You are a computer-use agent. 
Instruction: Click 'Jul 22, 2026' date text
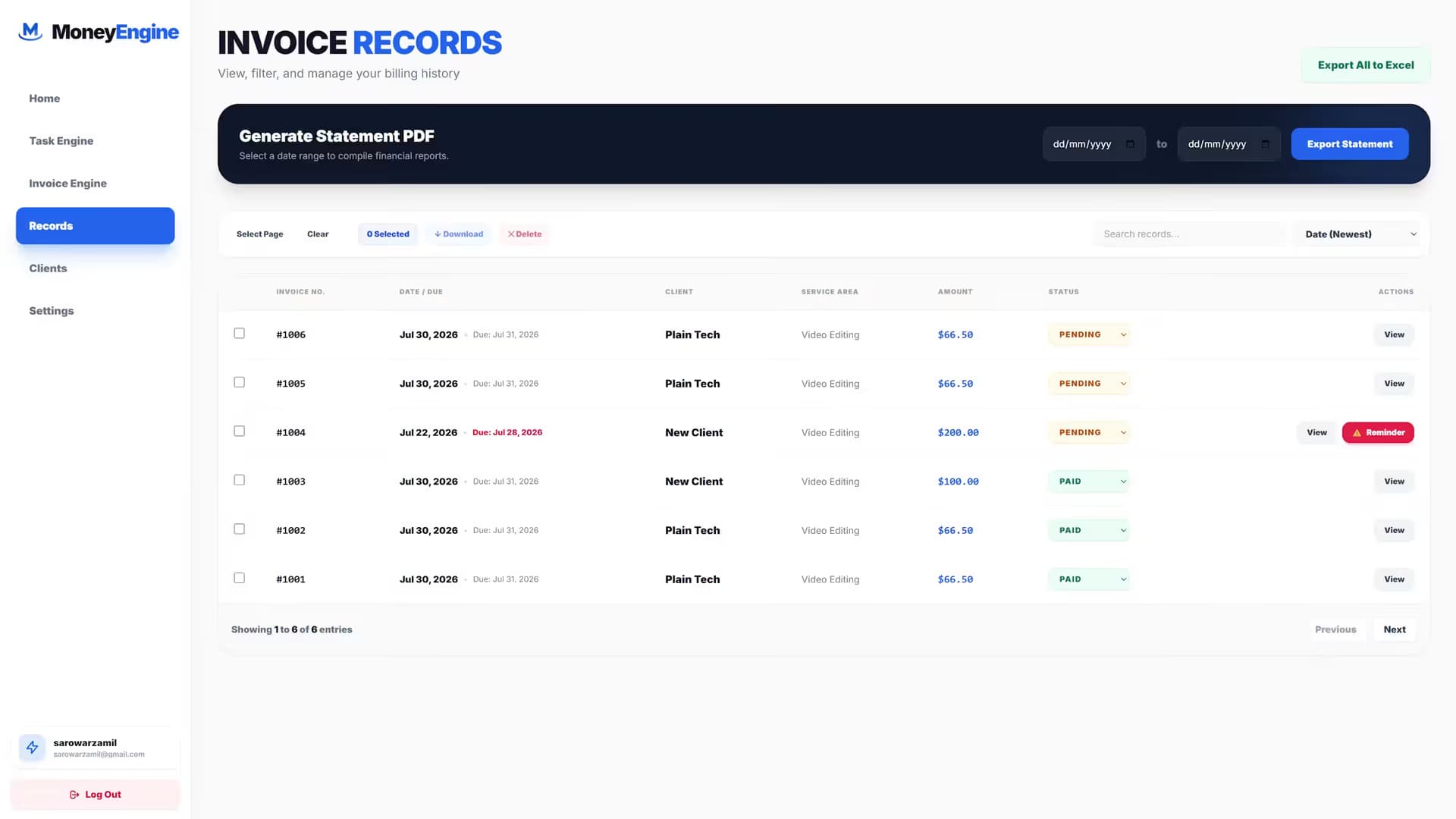(x=428, y=433)
